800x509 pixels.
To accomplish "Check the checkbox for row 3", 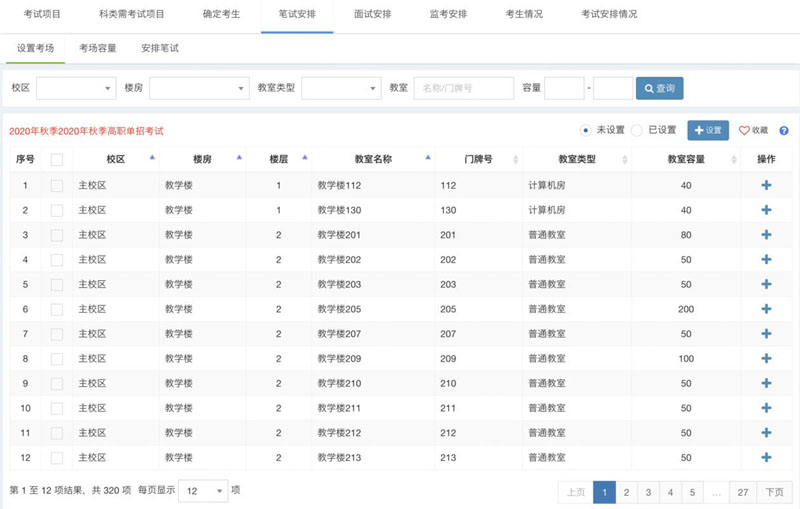I will (57, 235).
